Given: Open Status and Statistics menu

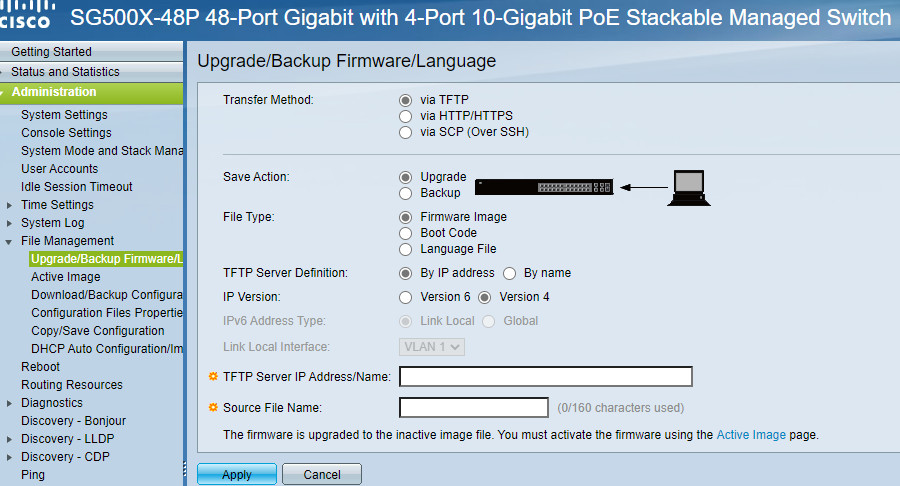Looking at the screenshot, I should pyautogui.click(x=65, y=72).
